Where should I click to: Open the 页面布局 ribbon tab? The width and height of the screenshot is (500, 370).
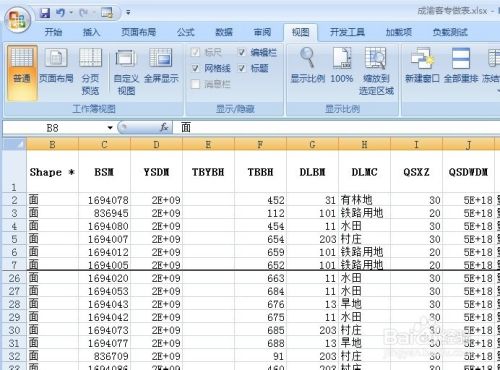point(138,32)
